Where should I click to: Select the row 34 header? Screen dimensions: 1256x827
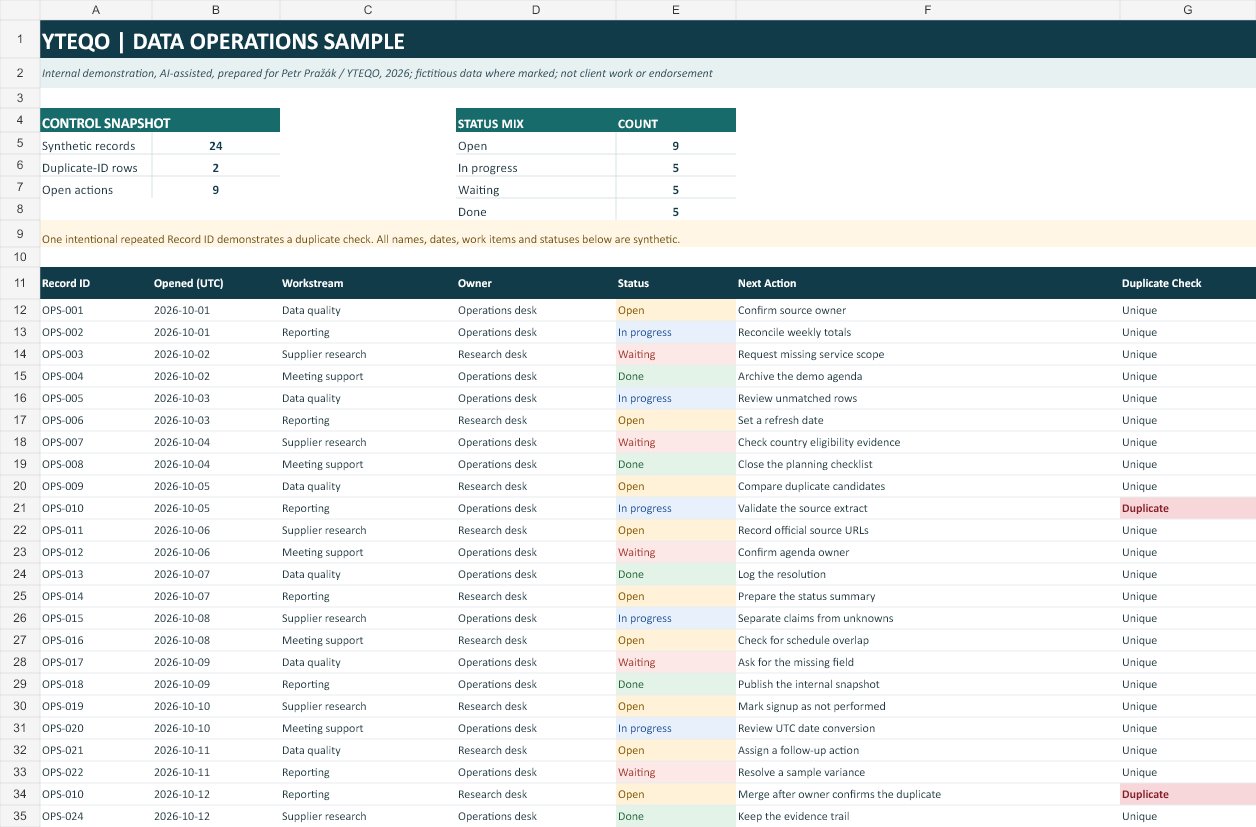click(x=20, y=794)
